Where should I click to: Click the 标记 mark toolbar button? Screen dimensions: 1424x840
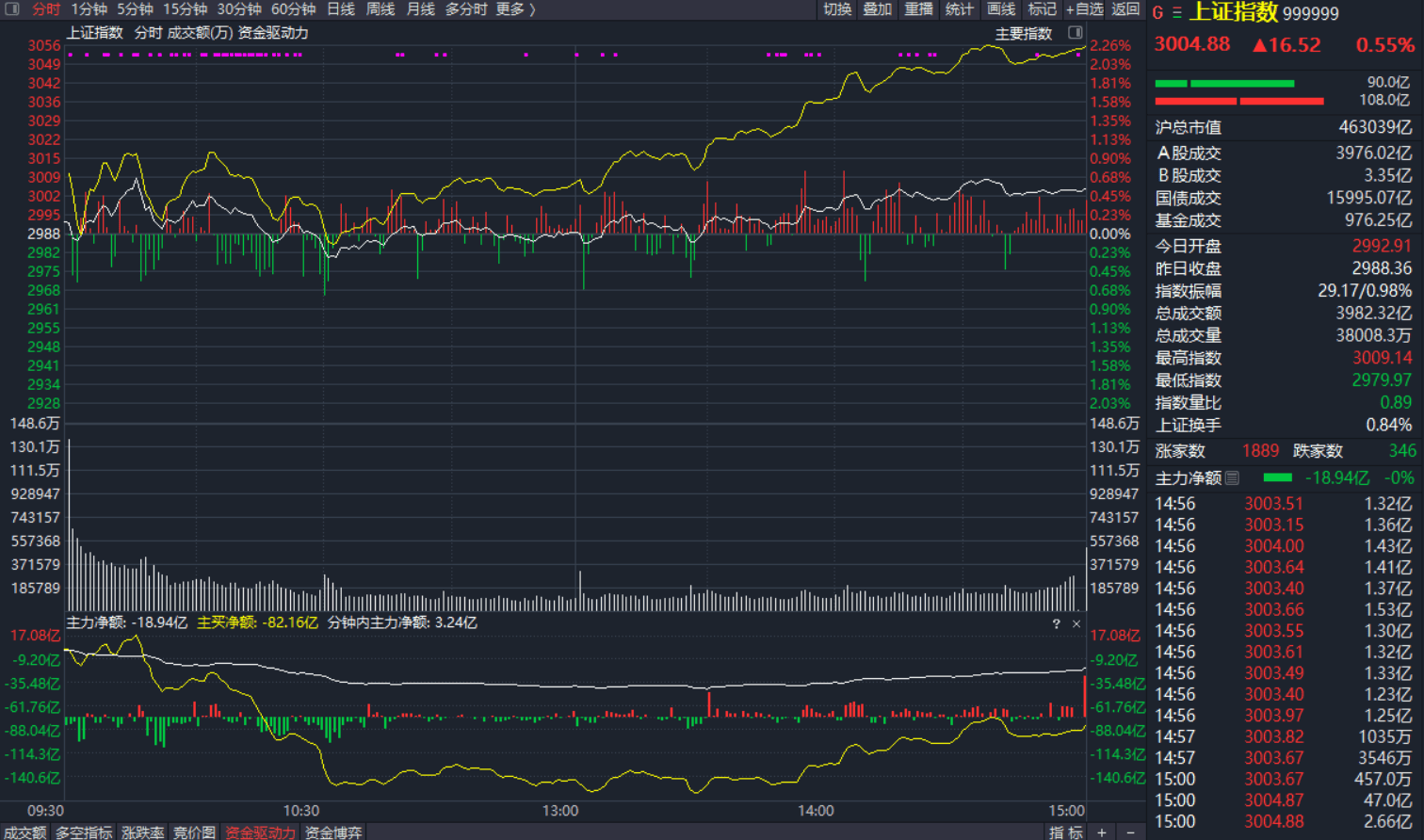point(1042,9)
